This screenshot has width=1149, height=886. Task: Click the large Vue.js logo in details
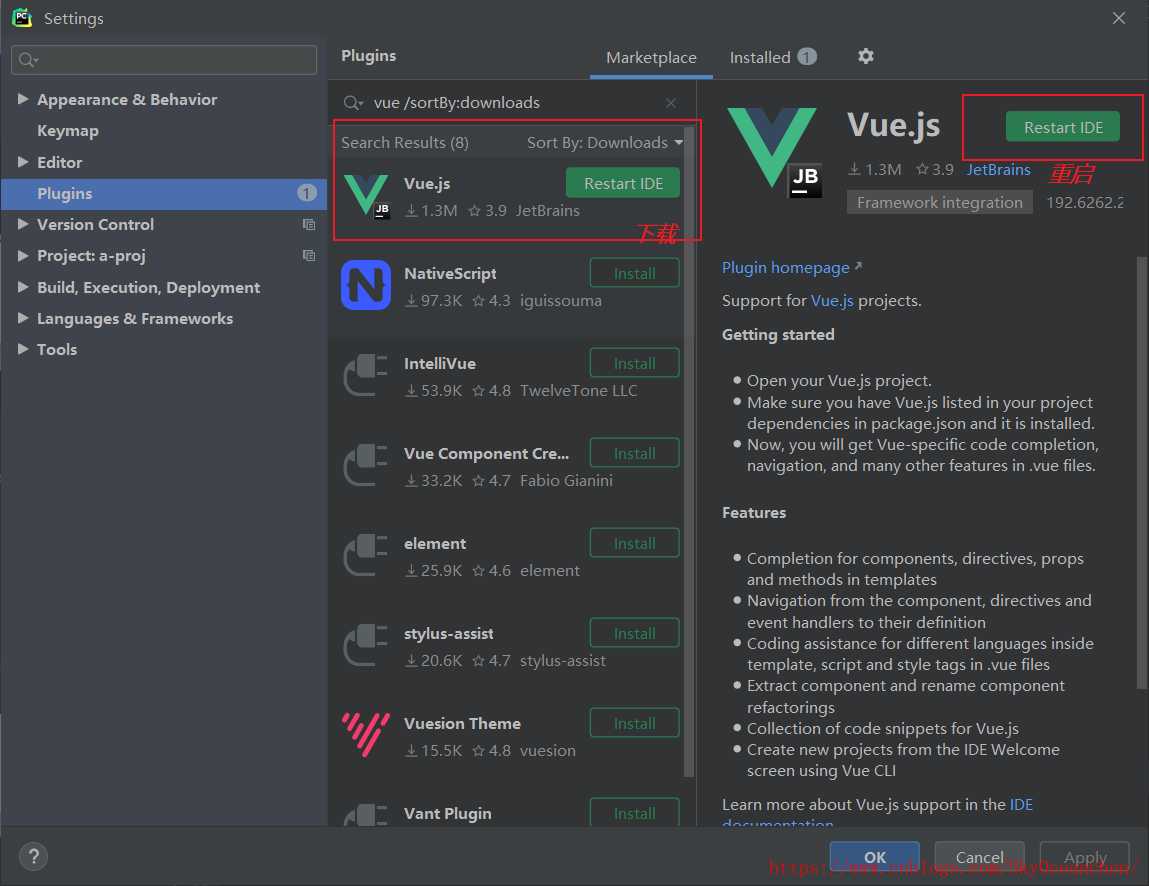coord(774,152)
